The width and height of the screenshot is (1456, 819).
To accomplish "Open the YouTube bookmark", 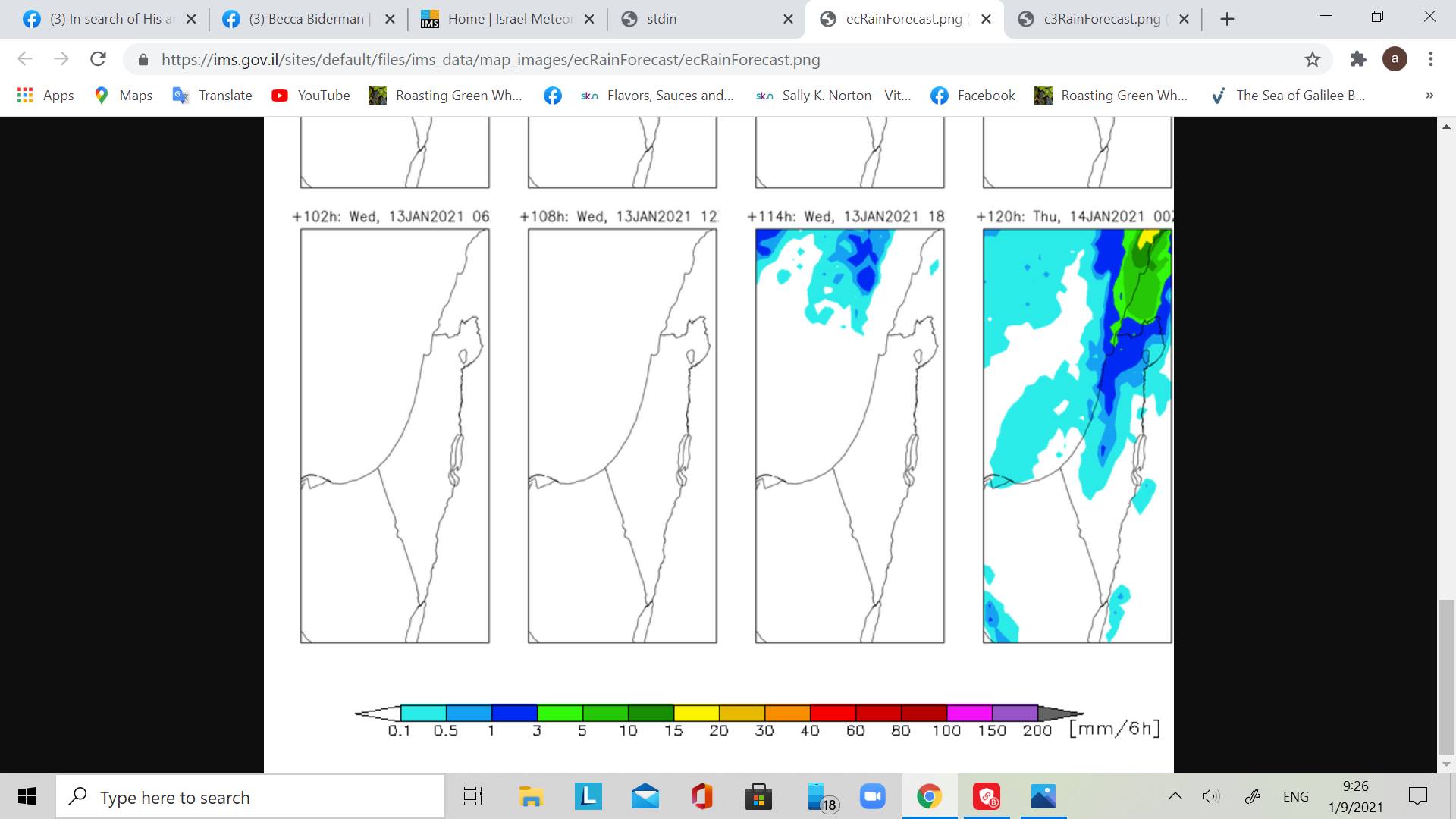I will click(x=311, y=96).
